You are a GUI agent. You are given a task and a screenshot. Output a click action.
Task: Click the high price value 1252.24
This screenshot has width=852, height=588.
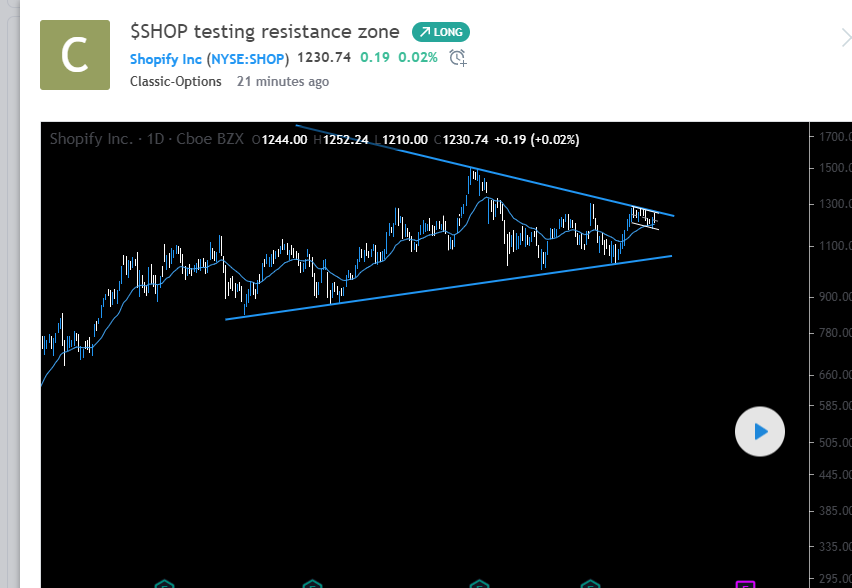346,140
